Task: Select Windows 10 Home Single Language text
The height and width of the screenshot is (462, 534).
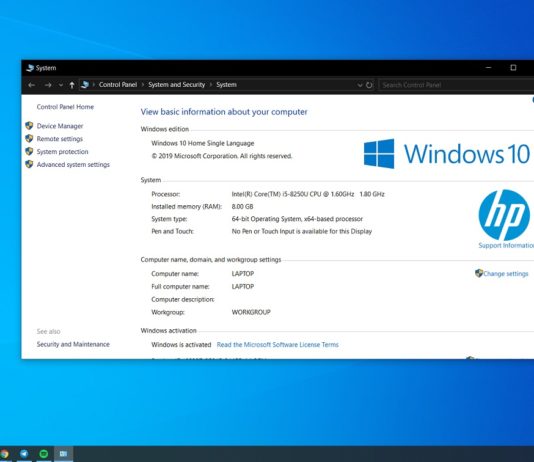Action: point(203,143)
